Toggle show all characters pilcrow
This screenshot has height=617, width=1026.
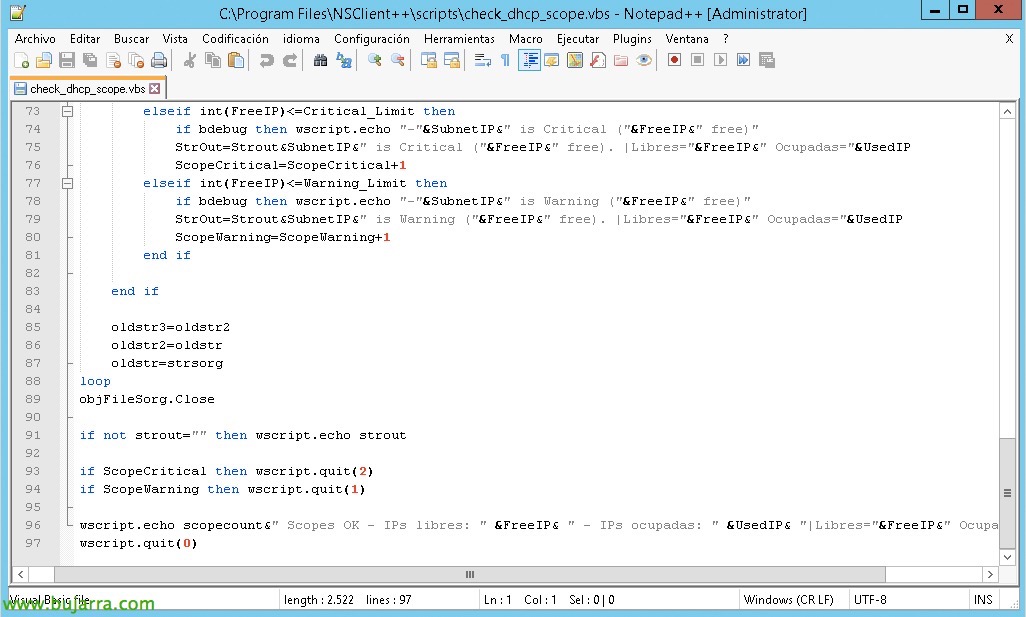pos(505,61)
